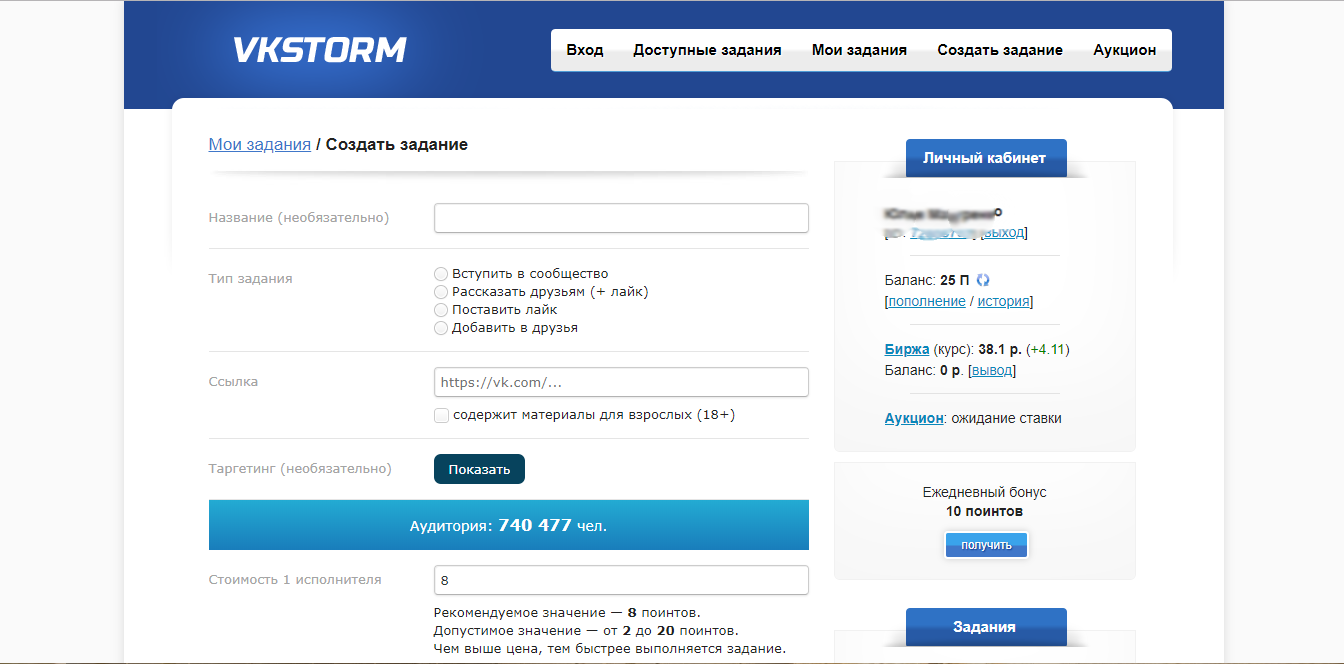This screenshot has height=664, width=1344.
Task: Open the «пополнение» balance top-up link
Action: [x=925, y=300]
